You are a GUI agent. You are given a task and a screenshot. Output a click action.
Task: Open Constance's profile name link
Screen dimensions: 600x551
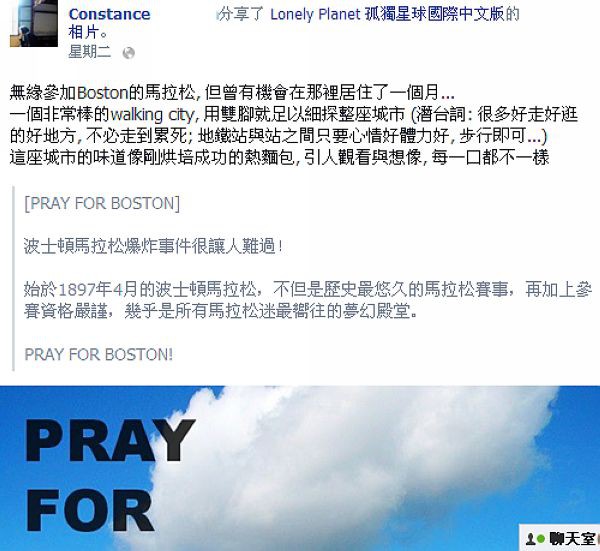(x=109, y=14)
